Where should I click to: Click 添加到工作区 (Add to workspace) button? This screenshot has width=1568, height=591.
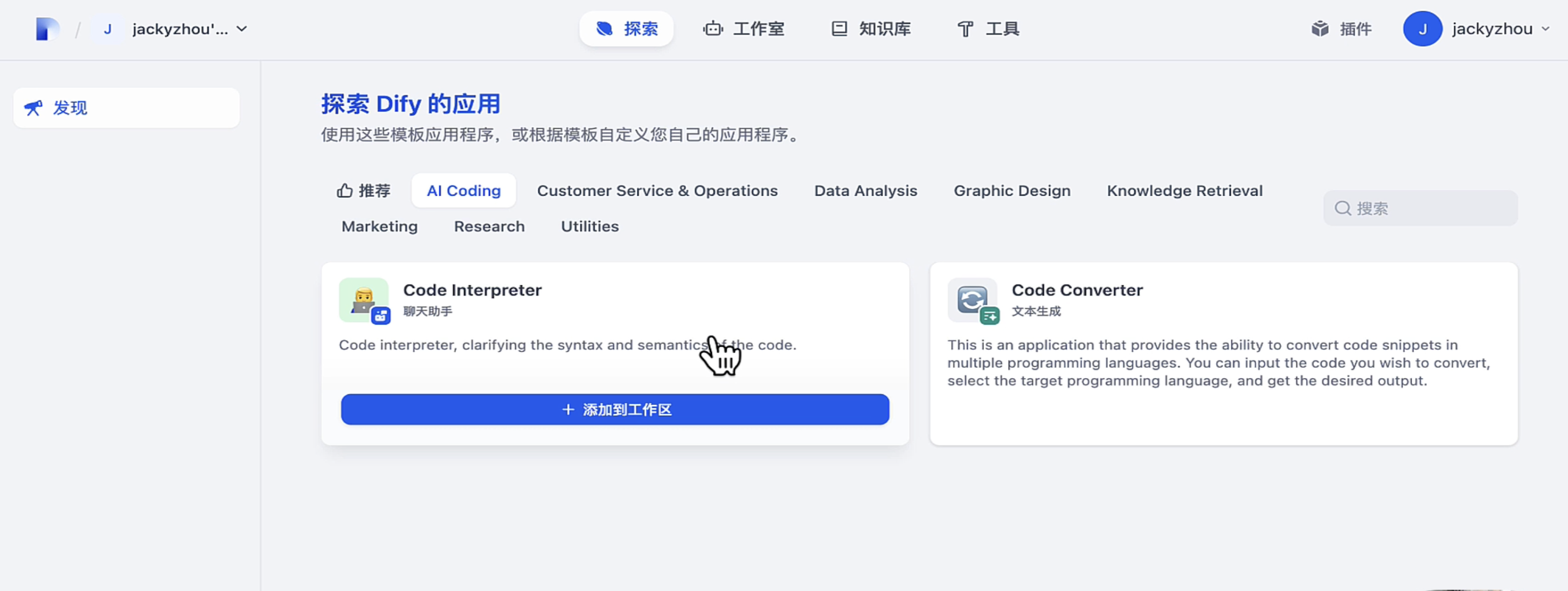tap(615, 409)
